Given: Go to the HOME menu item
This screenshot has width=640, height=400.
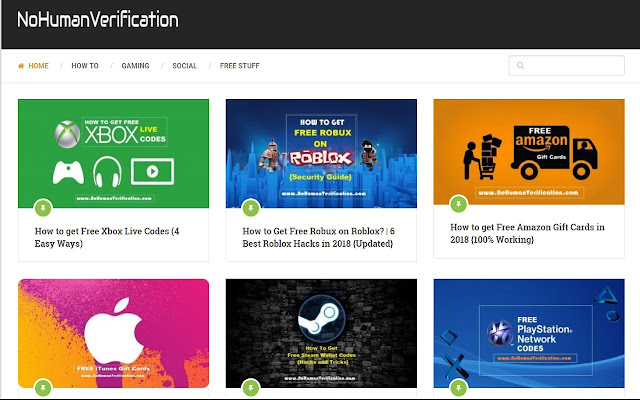Looking at the screenshot, I should coord(38,66).
